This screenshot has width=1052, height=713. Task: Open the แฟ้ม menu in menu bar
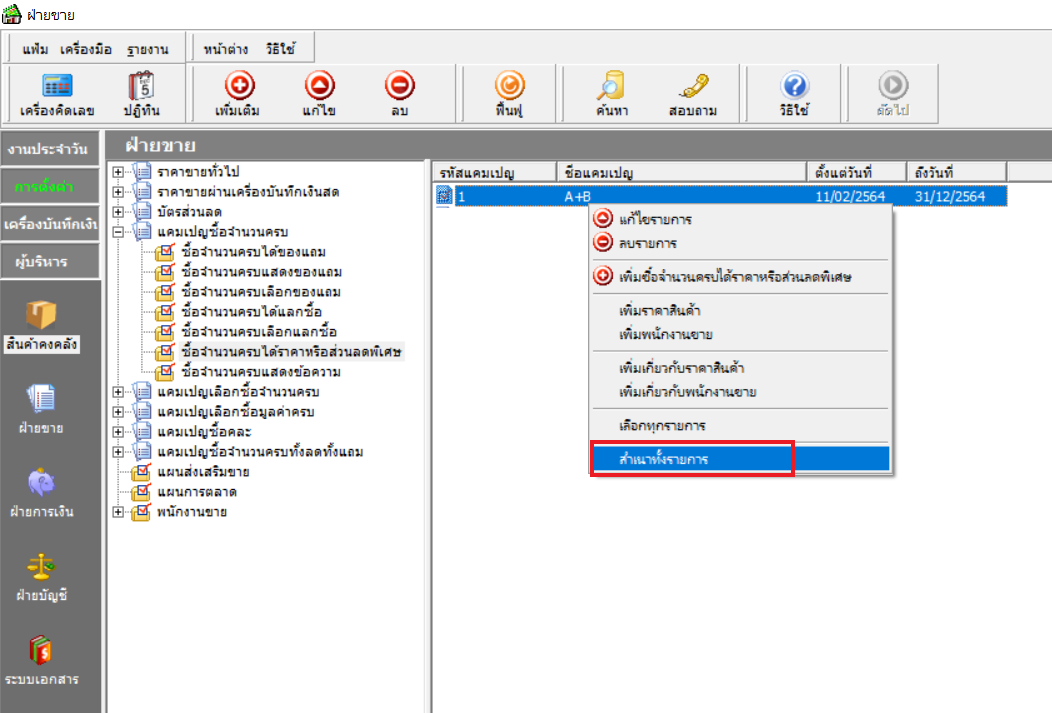click(x=35, y=49)
